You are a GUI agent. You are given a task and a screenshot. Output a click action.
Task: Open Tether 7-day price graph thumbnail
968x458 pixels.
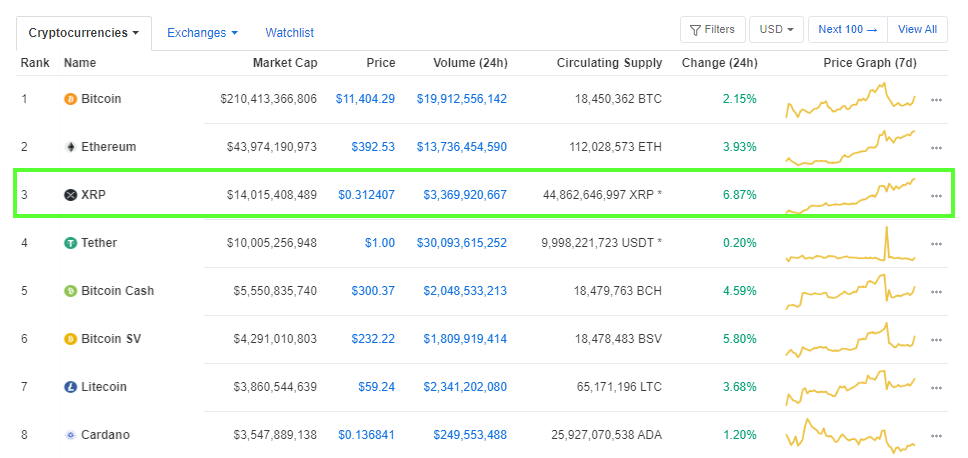[x=851, y=244]
